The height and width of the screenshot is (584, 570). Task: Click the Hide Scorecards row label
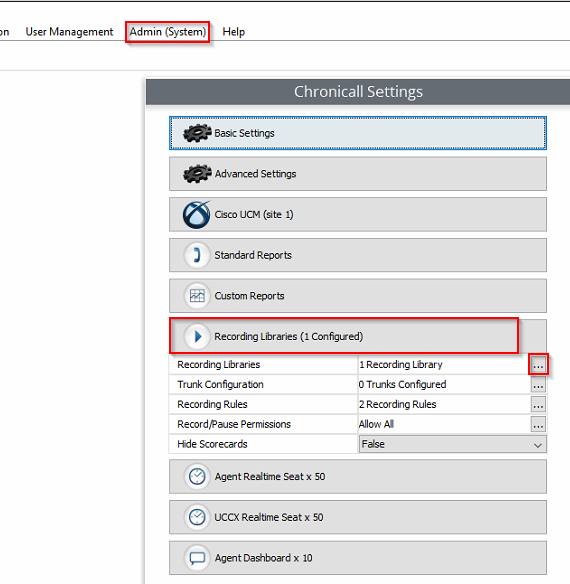click(212, 444)
